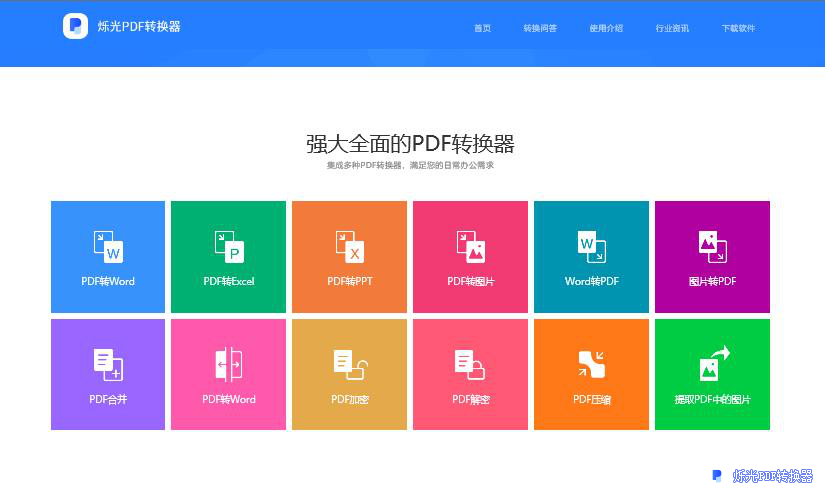
Task: Click the PDF解密 unlock icon
Action: coord(470,364)
